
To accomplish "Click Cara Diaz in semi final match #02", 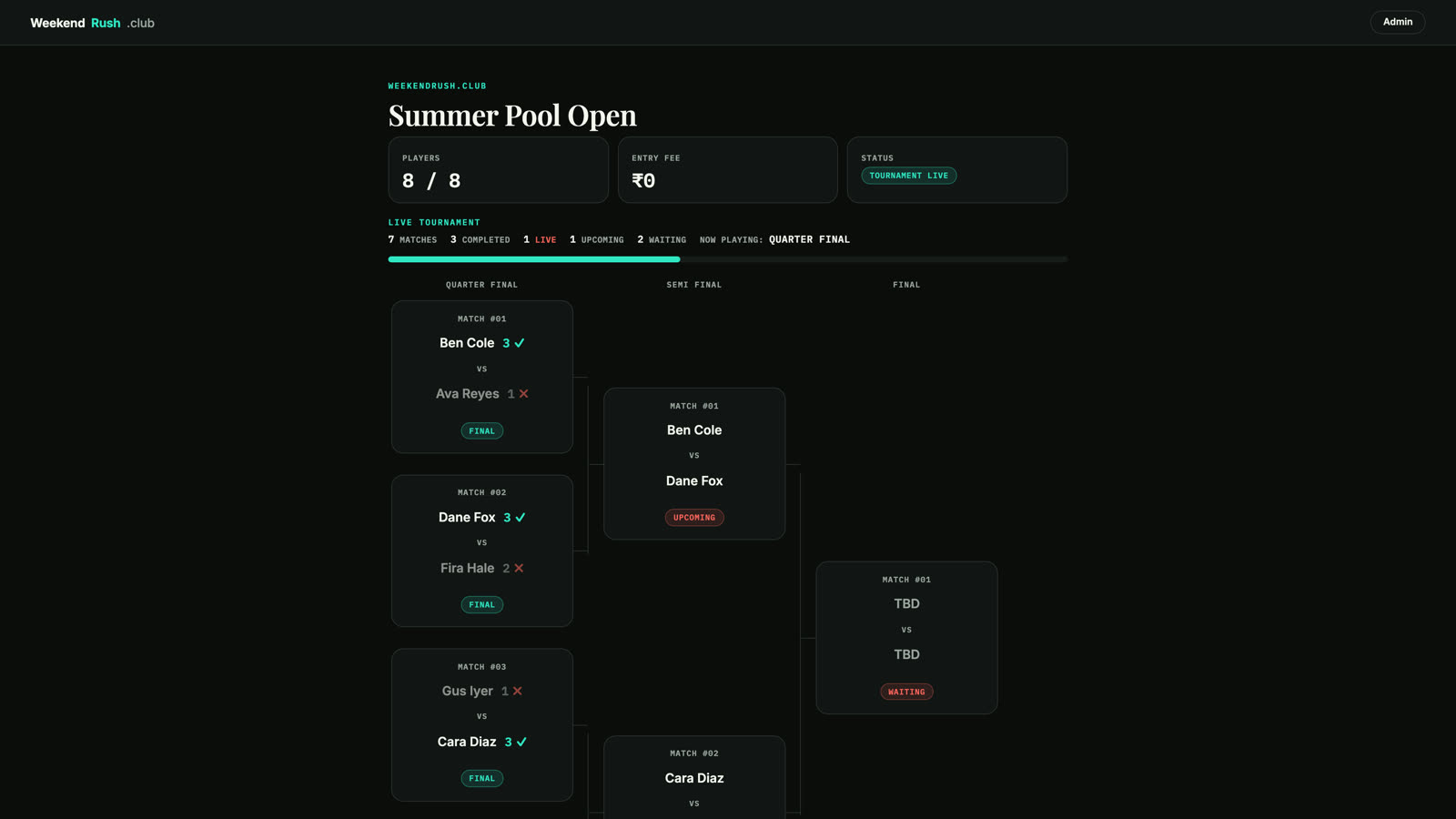I will click(694, 778).
